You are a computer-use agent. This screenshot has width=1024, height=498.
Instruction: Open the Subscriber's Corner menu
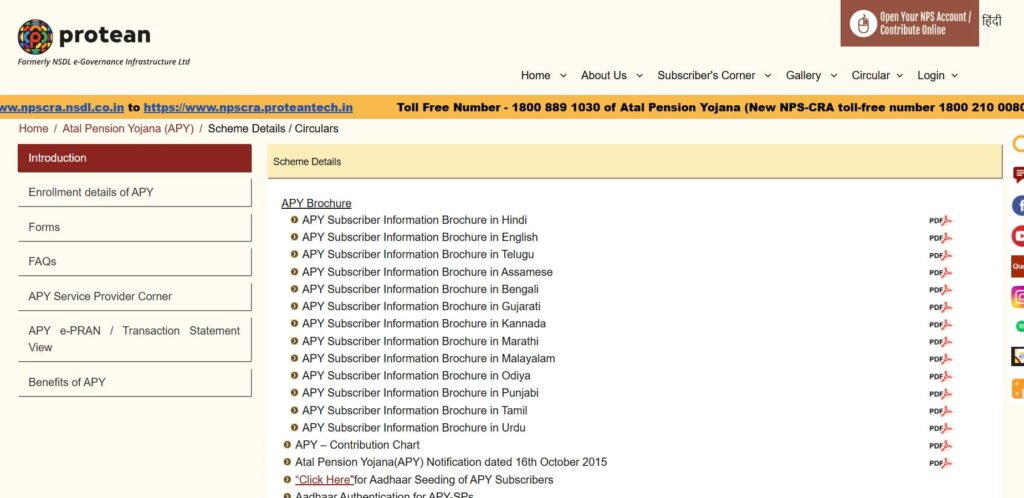pos(706,76)
